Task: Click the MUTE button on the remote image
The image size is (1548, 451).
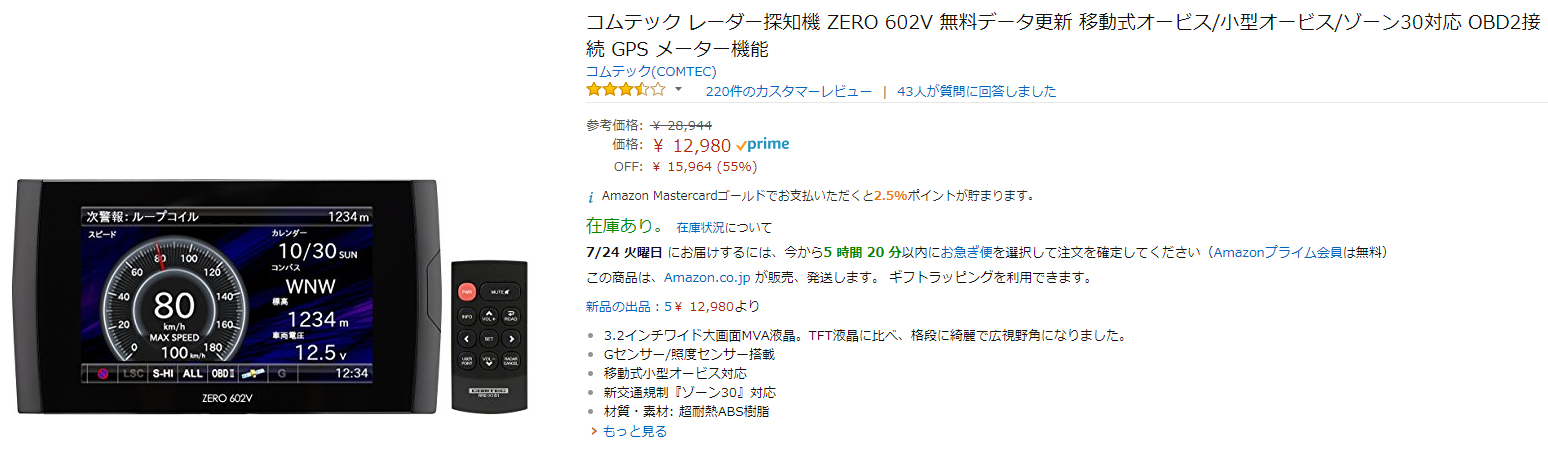Action: pos(498,291)
